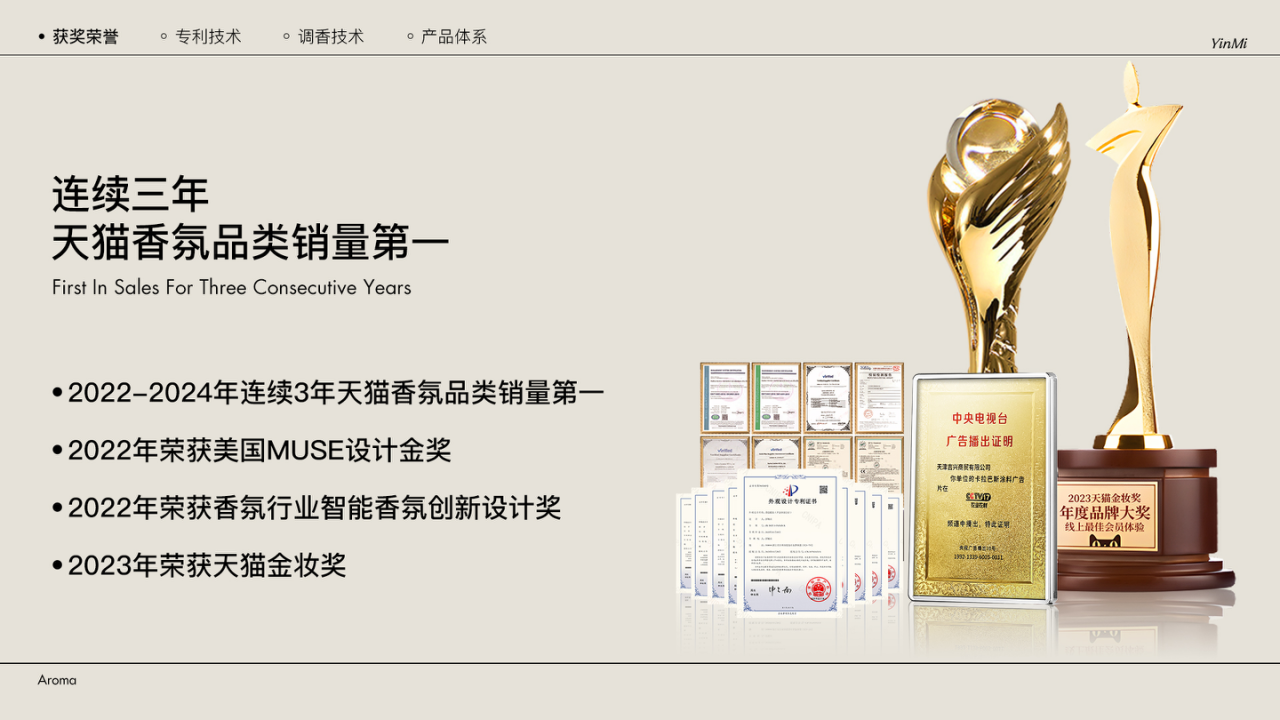Select the subtitle 'First In Sales For Three Consecutive Years'
1280x720 pixels.
(232, 288)
